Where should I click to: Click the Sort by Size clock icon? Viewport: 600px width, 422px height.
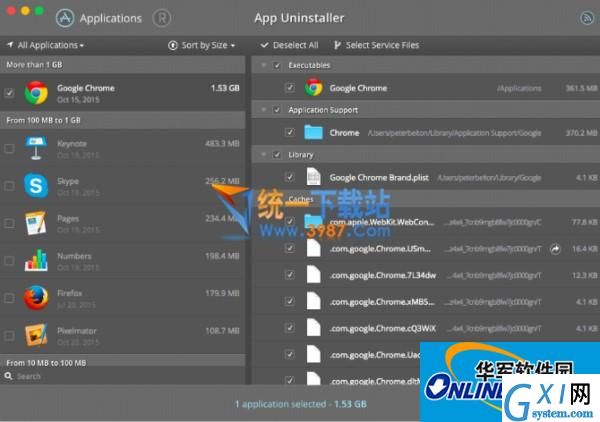point(173,46)
